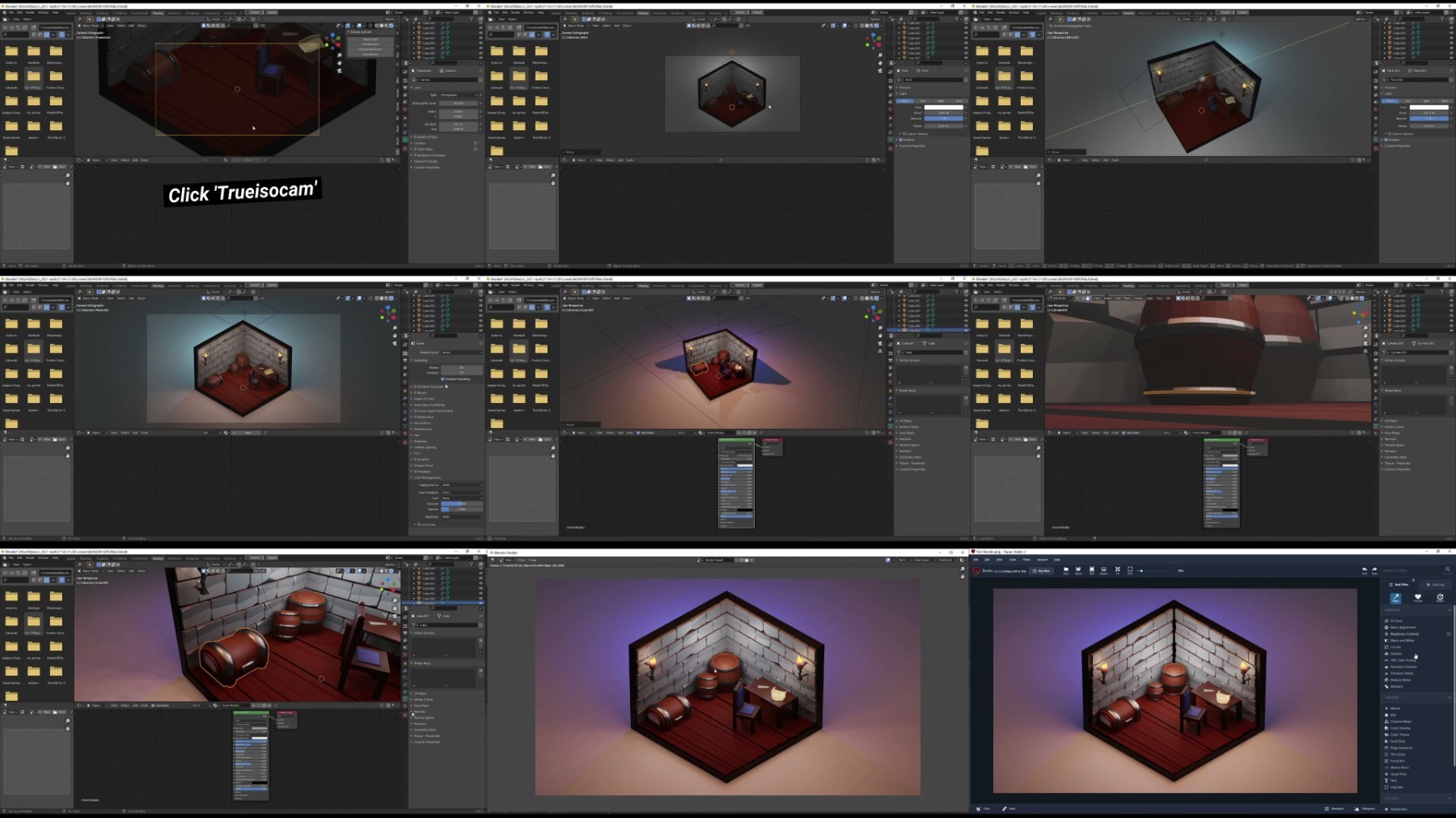Enable Screen Space Reflections checkbox in Blender render properties

click(x=416, y=411)
